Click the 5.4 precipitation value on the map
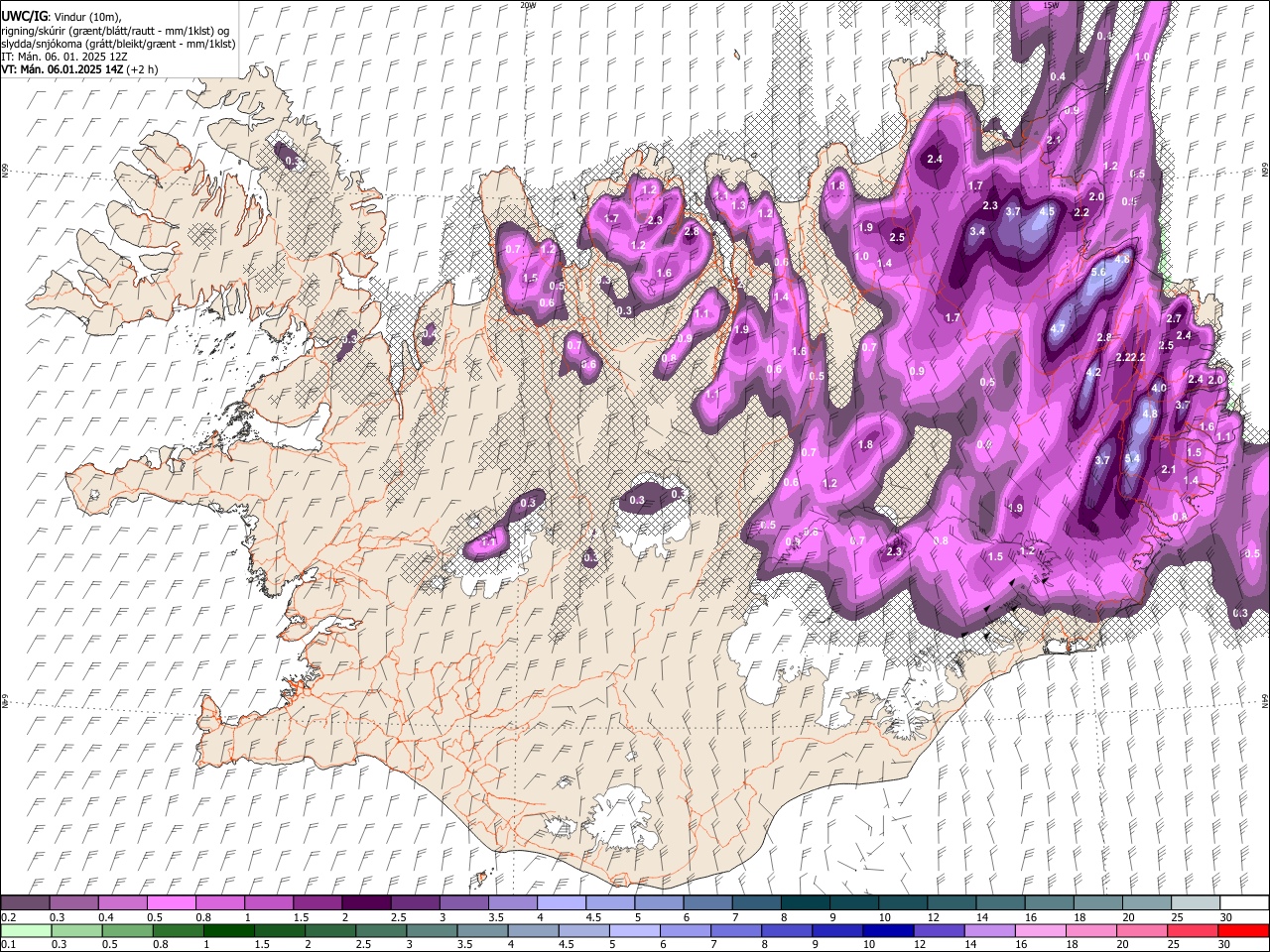The width and height of the screenshot is (1270, 952). (1132, 458)
